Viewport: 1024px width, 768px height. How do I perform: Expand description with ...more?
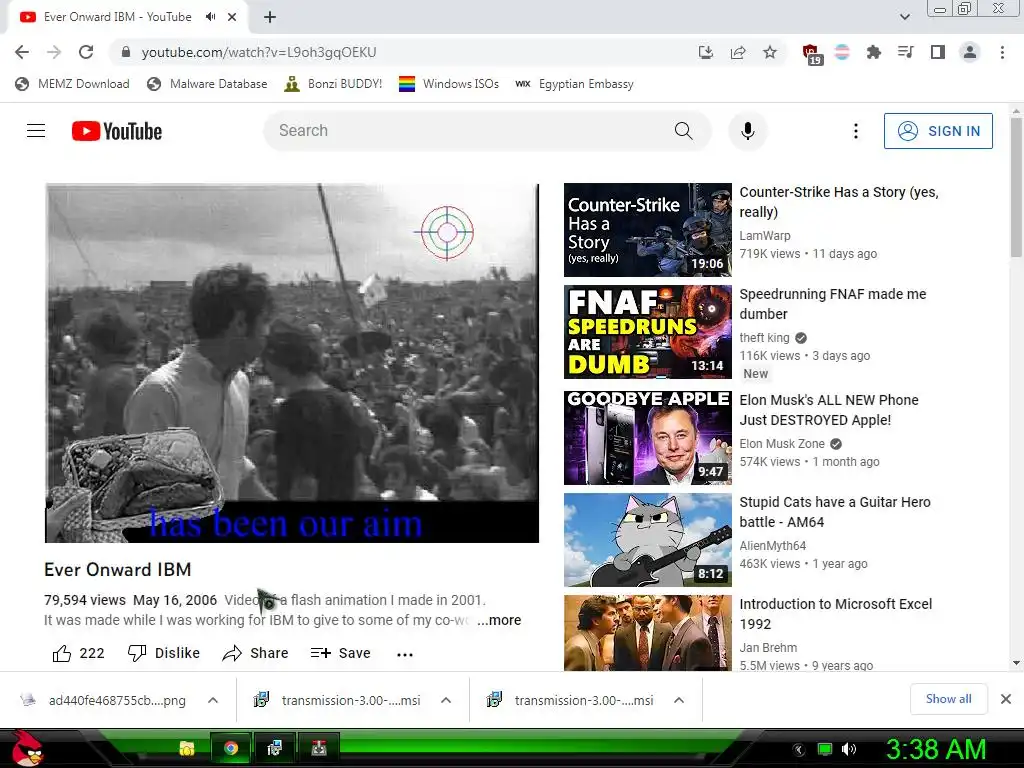click(499, 620)
